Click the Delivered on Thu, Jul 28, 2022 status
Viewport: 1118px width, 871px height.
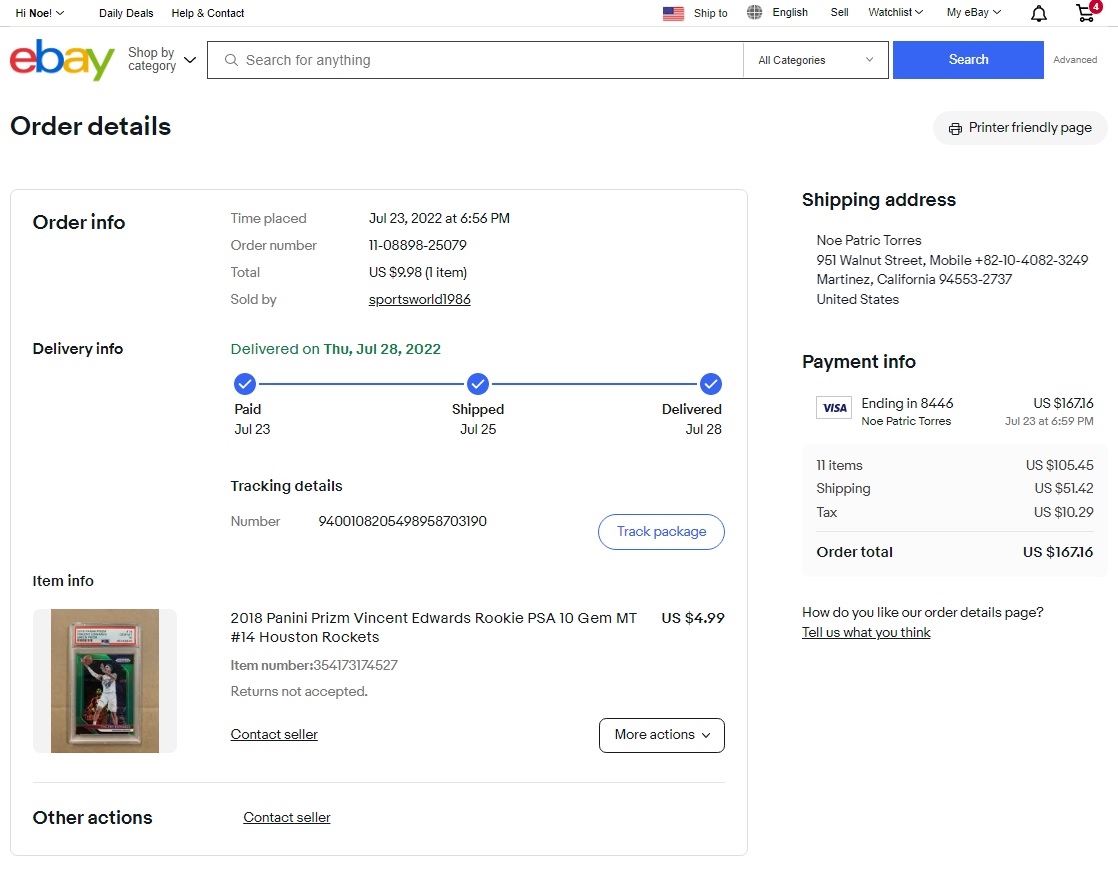[x=336, y=349]
